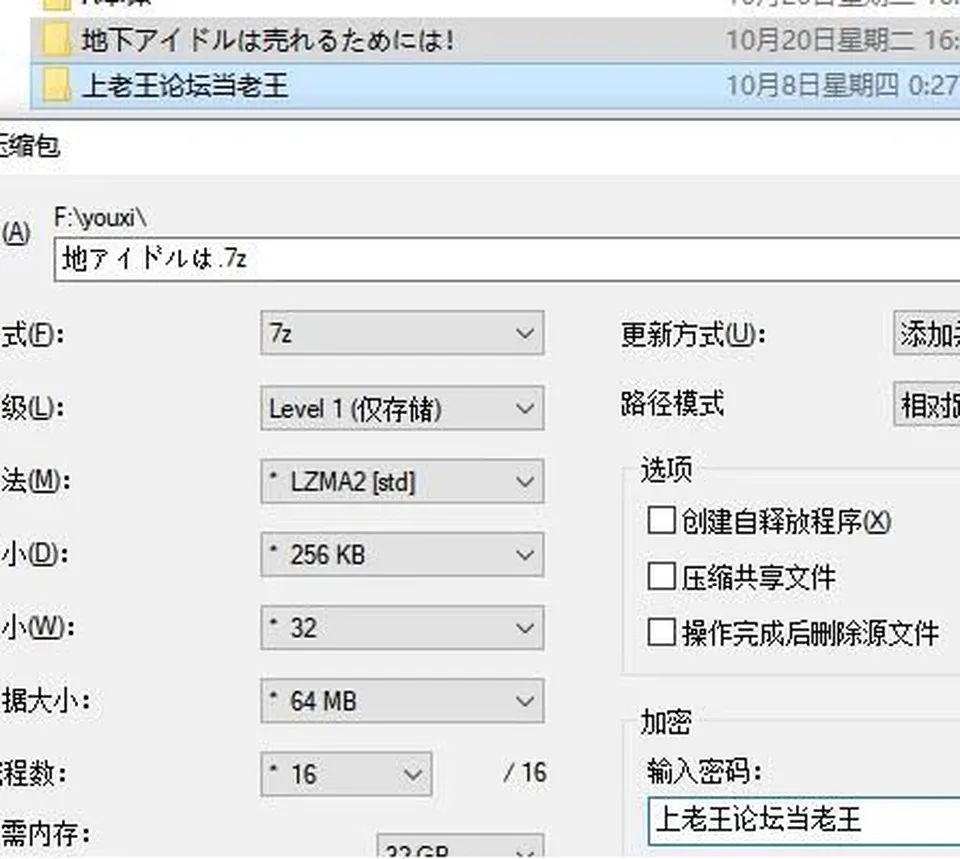This screenshot has height=859, width=960.
Task: Click the archive name field 地アイドルは.7z
Action: [x=507, y=260]
